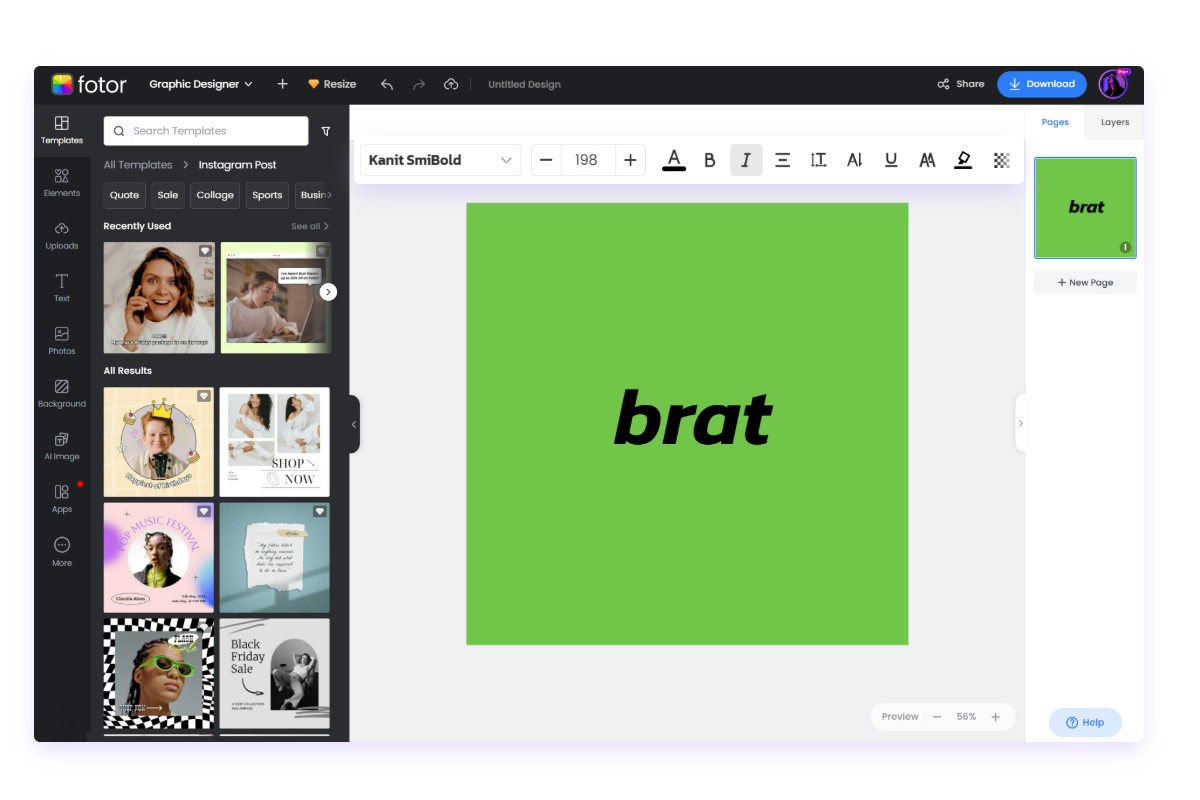The width and height of the screenshot is (1200, 800).
Task: Open the transparency checkerboard icon
Action: [1001, 160]
